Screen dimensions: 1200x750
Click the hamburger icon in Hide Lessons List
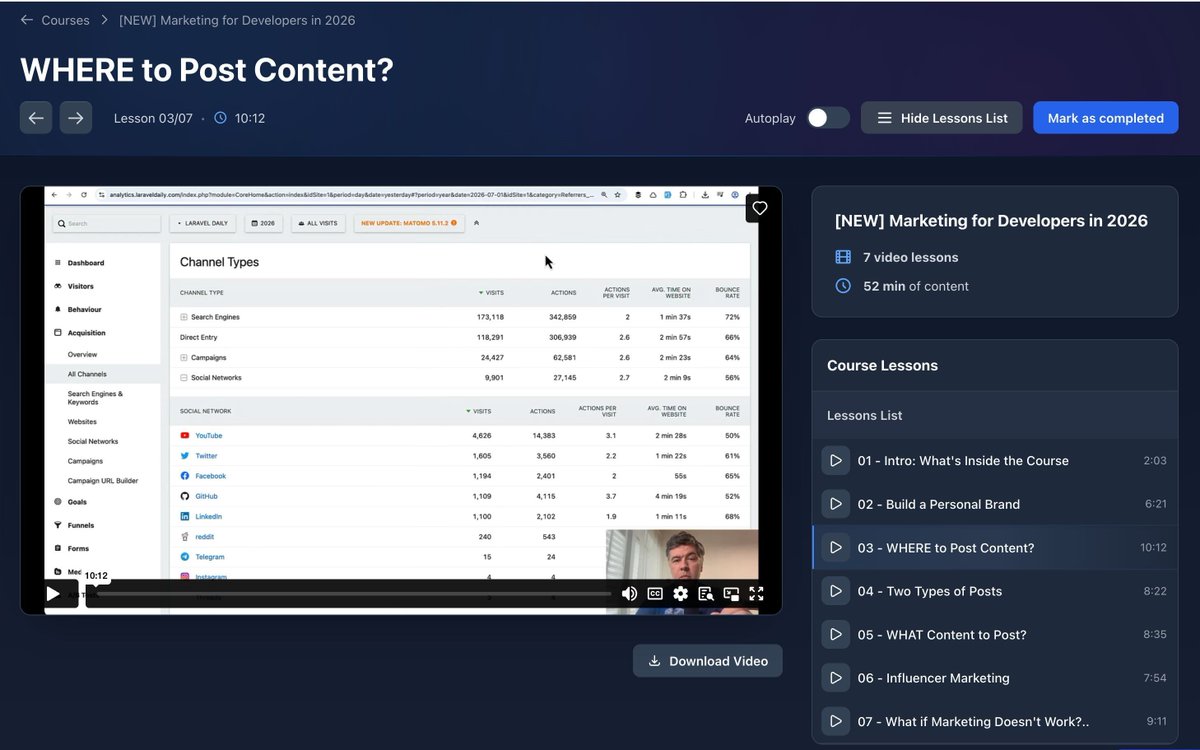coord(884,118)
